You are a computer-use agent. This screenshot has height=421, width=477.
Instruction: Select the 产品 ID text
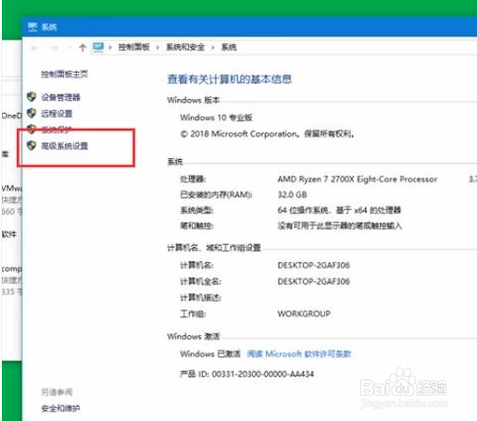[x=247, y=374]
